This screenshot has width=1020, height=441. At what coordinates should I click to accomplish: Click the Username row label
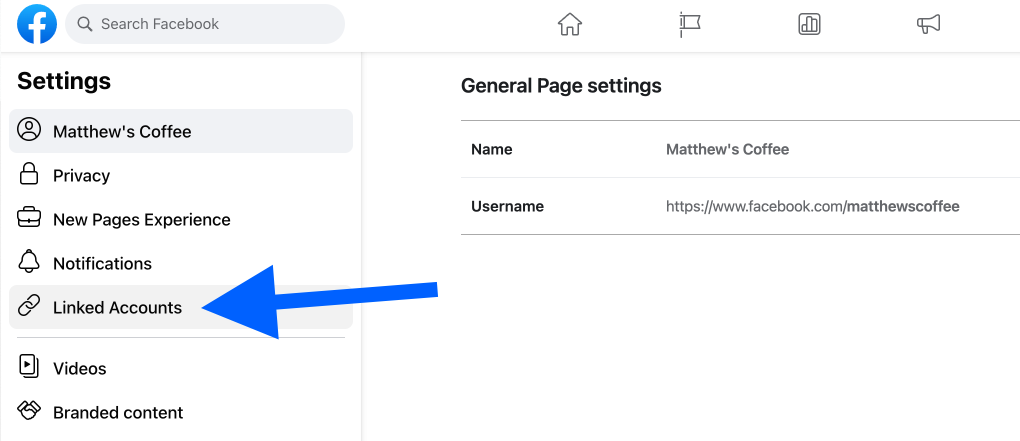(507, 207)
